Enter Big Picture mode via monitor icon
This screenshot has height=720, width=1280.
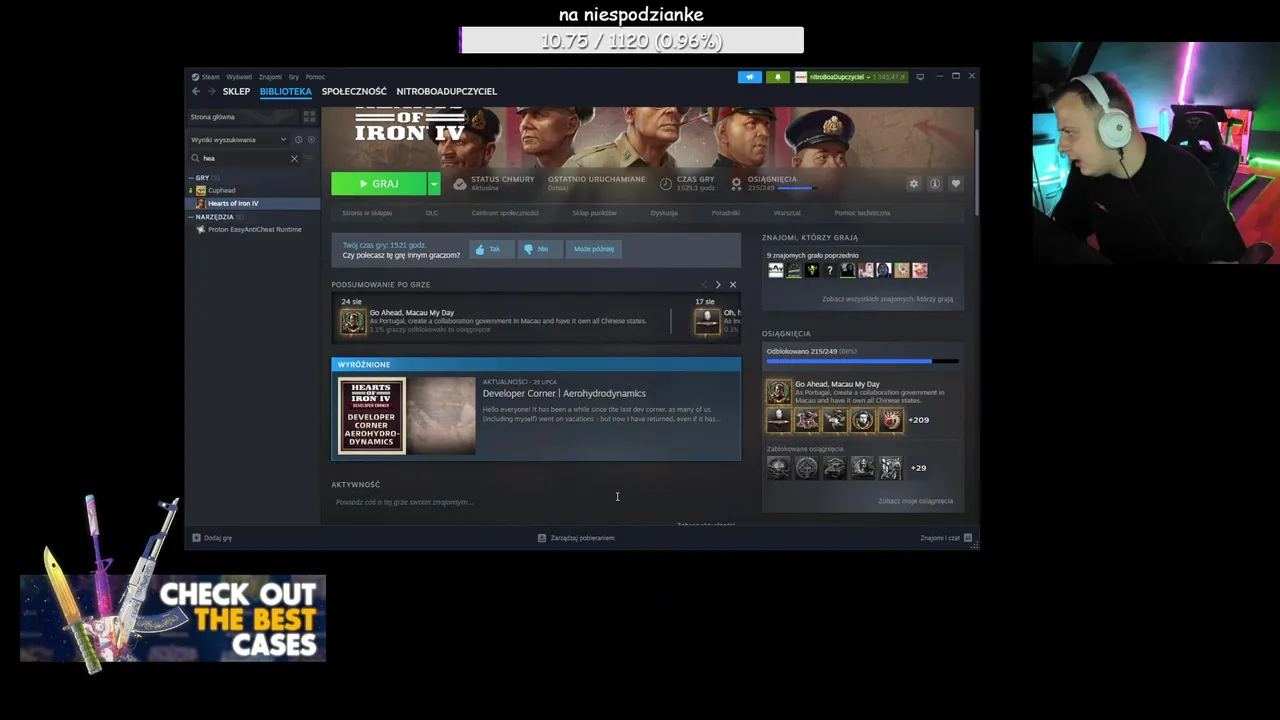[x=920, y=76]
